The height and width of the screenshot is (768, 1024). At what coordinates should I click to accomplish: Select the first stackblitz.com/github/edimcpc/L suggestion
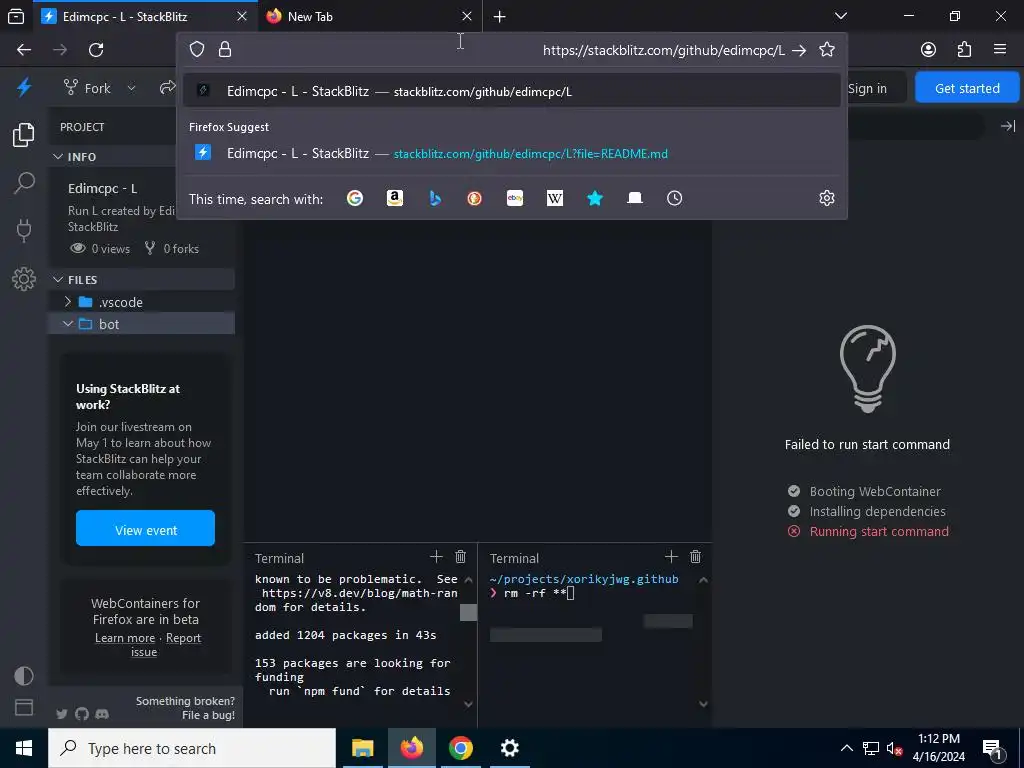[511, 91]
